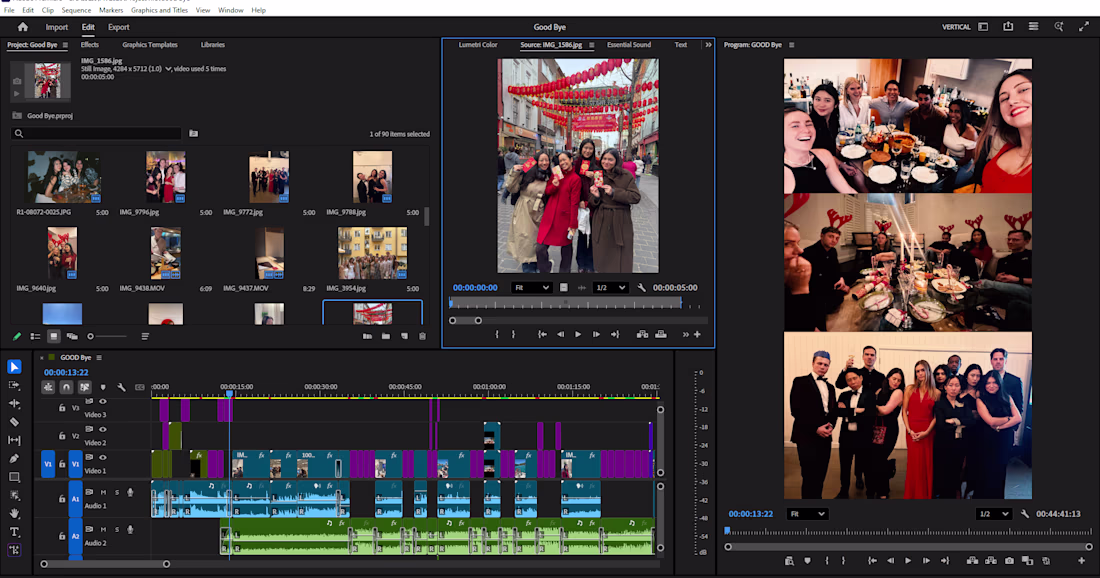Expand the Source panel tab overflow chevrons
The height and width of the screenshot is (578, 1100).
pyautogui.click(x=708, y=45)
